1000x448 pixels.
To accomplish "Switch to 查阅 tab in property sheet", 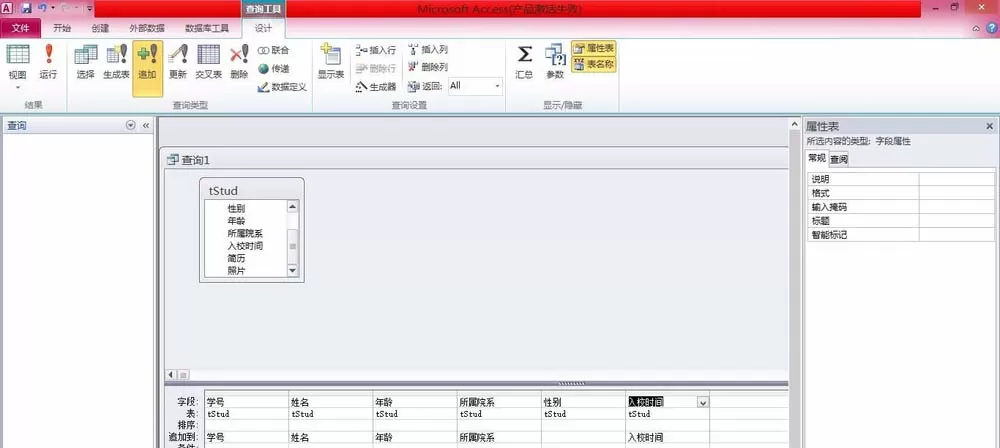I will point(839,160).
